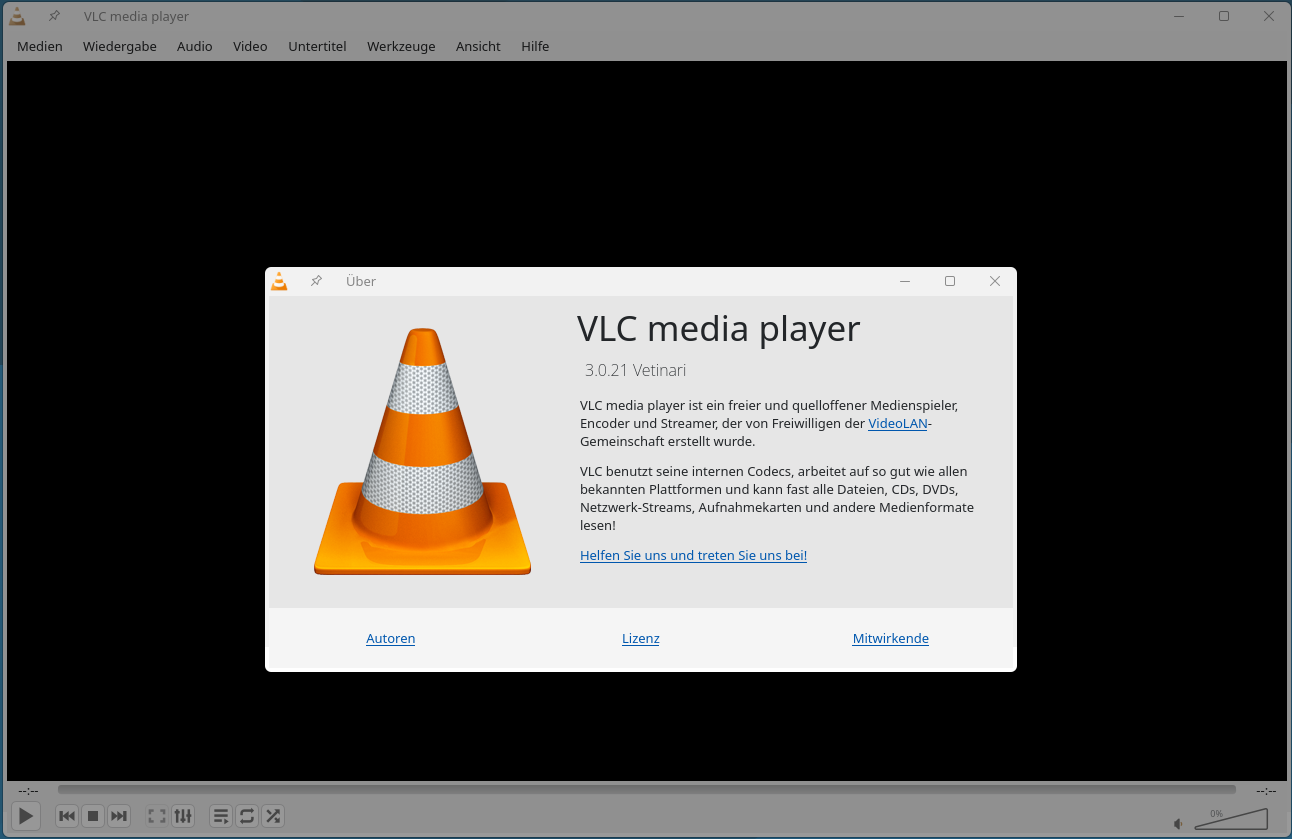Click the pin icon in main VLC title bar

point(54,16)
